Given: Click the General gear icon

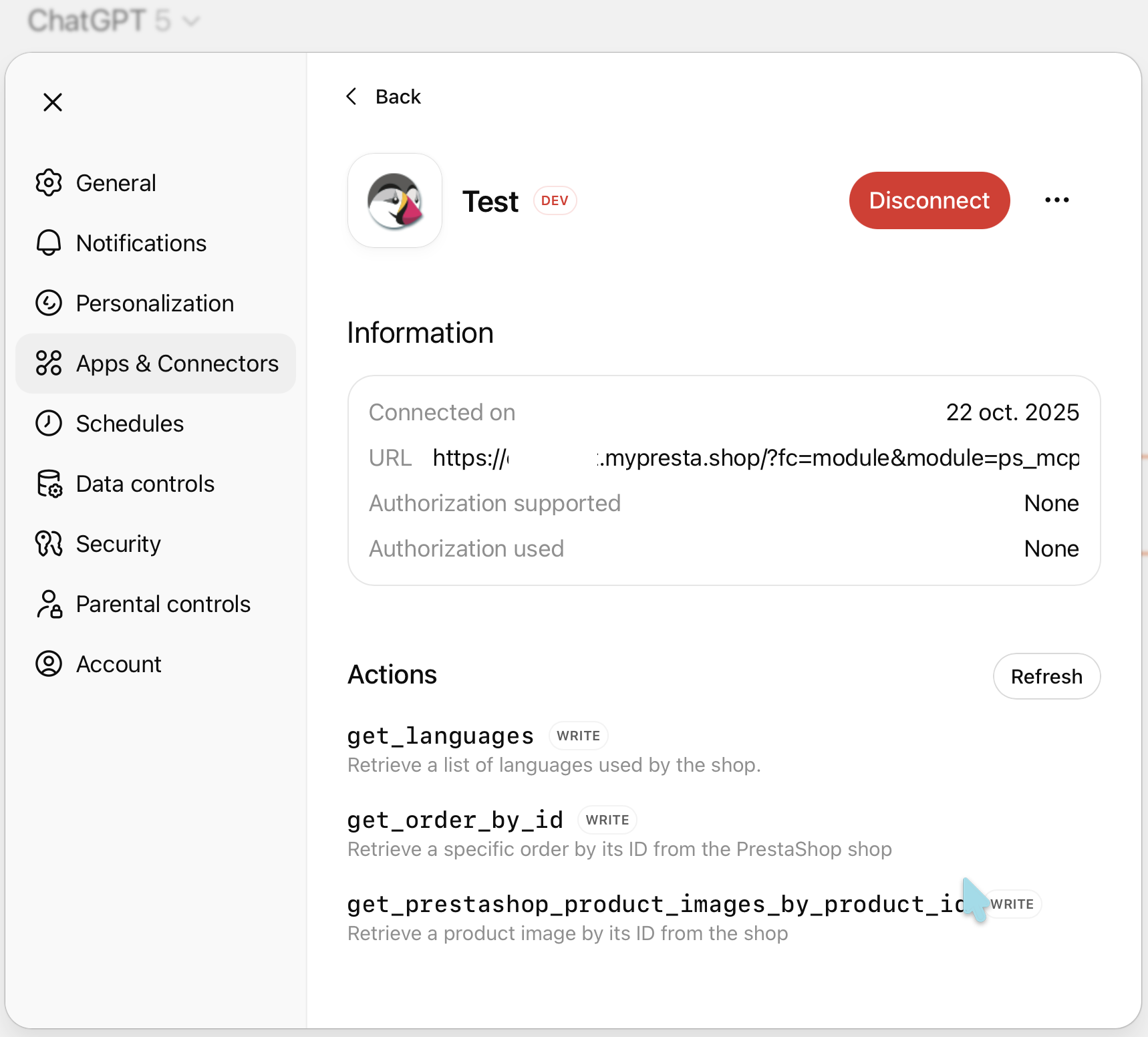Looking at the screenshot, I should click(49, 183).
